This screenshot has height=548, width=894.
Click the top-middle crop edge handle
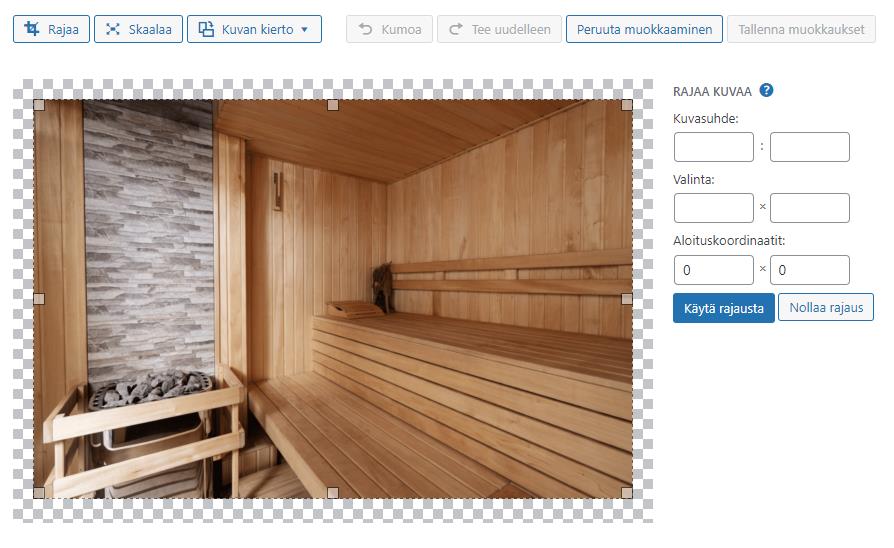[333, 105]
